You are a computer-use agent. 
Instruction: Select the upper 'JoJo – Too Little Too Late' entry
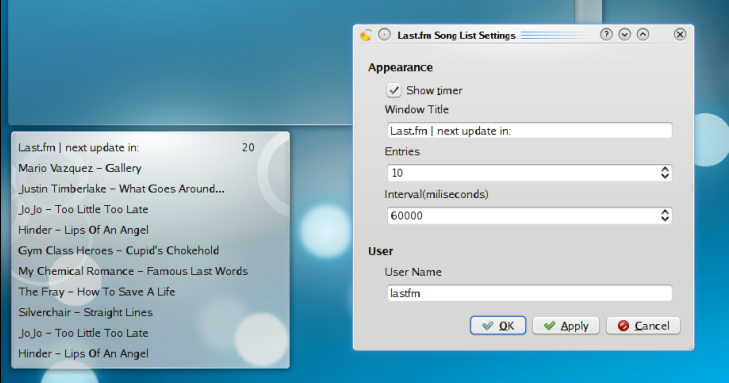(x=83, y=210)
